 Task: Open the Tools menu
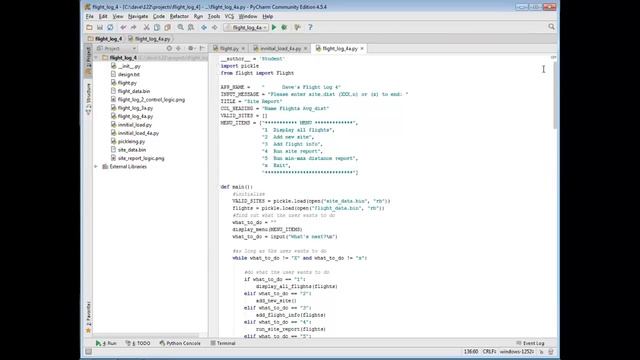(214, 16)
